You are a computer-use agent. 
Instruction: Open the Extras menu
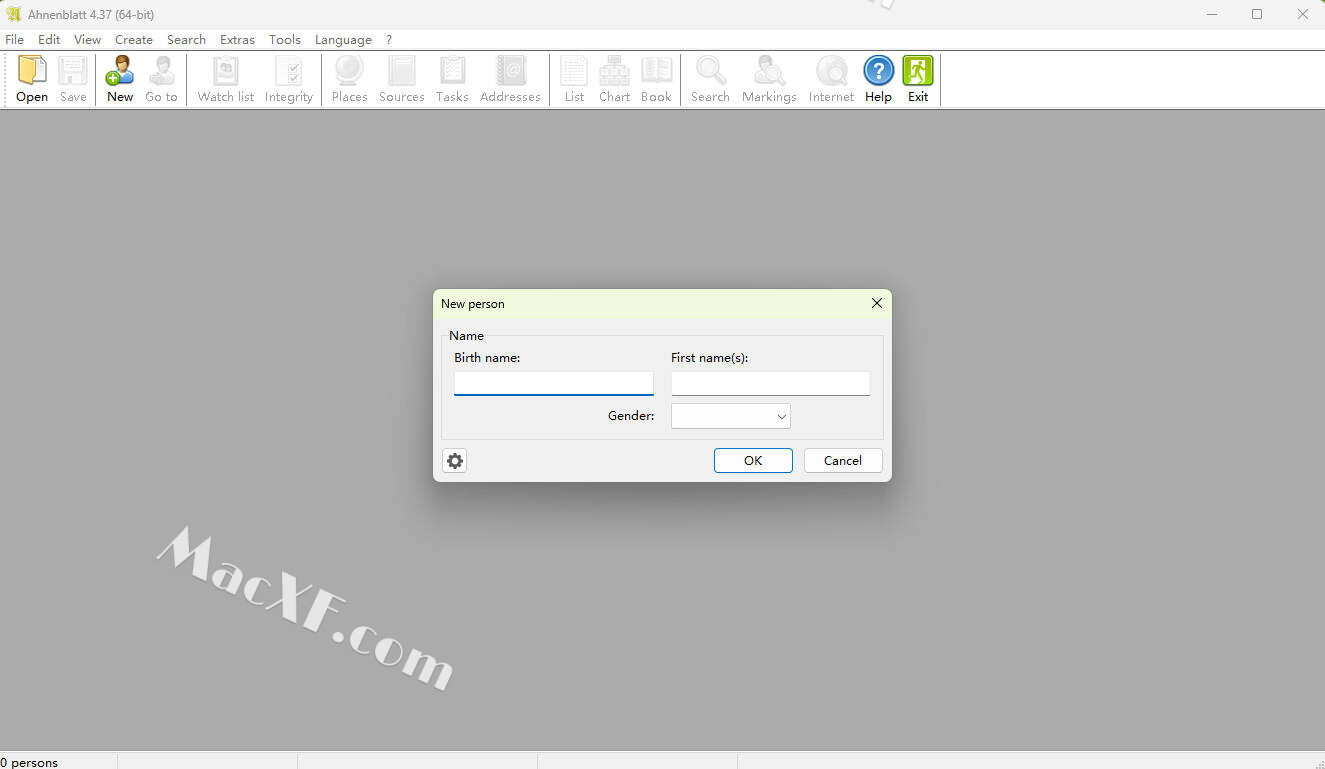pos(237,40)
